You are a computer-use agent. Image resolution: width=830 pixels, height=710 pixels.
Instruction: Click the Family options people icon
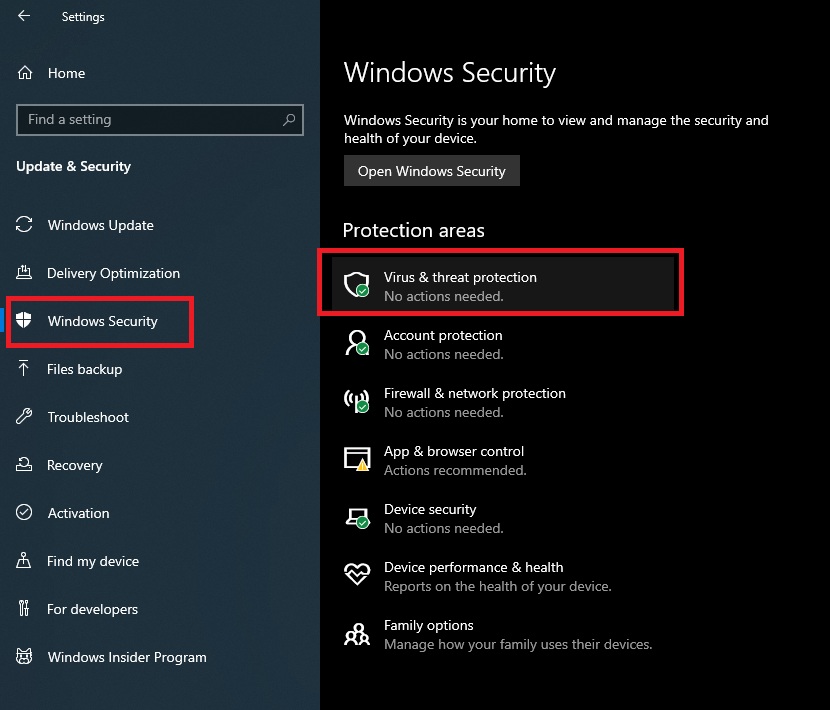[357, 633]
